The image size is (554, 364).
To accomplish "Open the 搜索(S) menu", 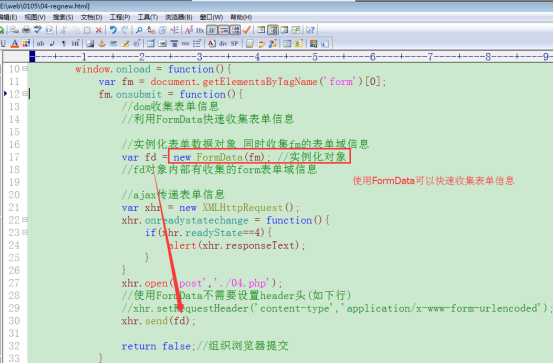I will (x=63, y=17).
